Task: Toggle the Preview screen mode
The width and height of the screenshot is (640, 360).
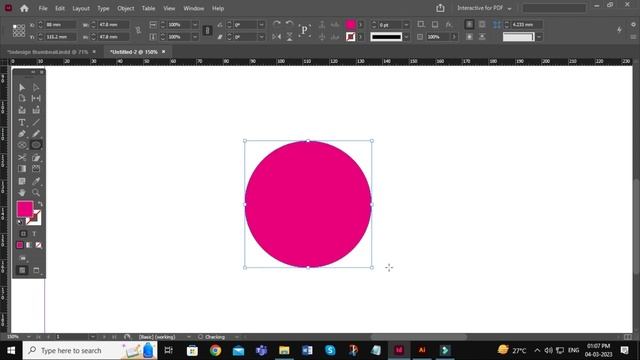Action: pyautogui.click(x=36, y=270)
